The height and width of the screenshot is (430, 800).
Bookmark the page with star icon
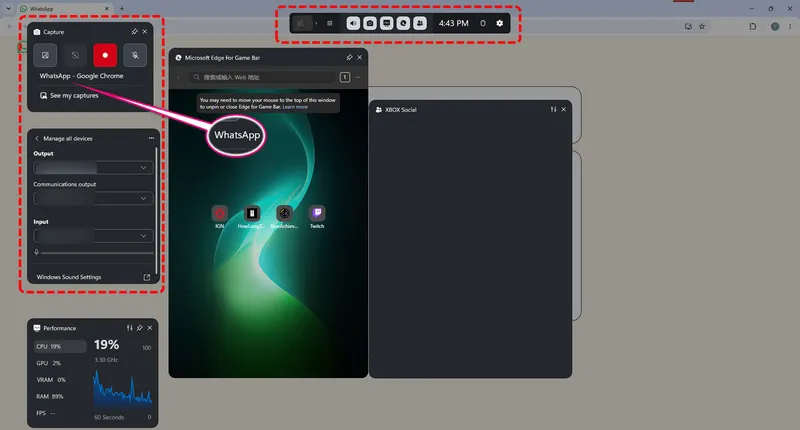coord(702,27)
